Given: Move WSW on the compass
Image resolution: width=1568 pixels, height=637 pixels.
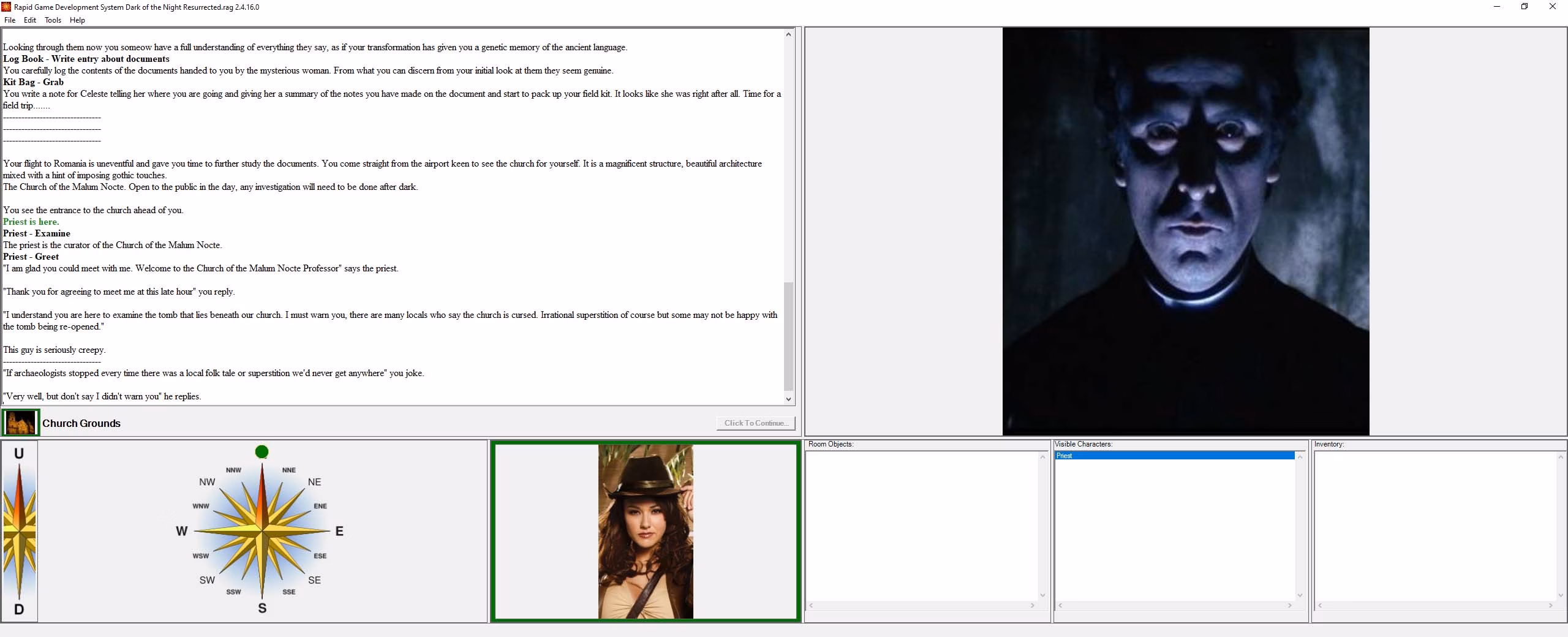Looking at the screenshot, I should (x=201, y=556).
